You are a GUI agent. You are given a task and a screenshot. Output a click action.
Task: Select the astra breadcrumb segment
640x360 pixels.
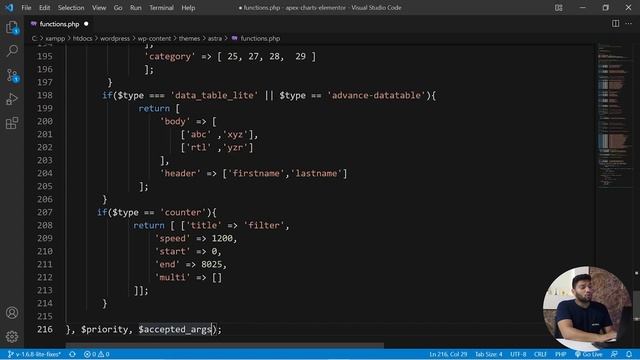click(x=215, y=38)
